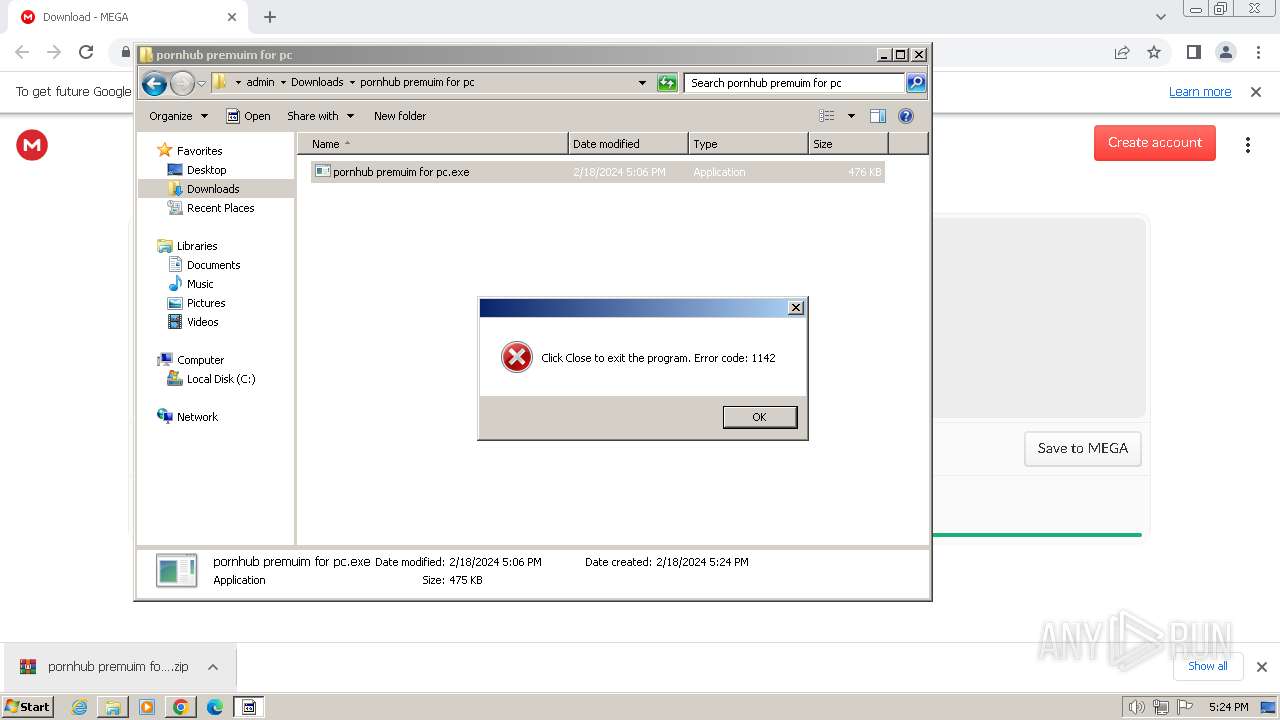The image size is (1280, 720).
Task: Go back in Explorer window
Action: tap(154, 83)
